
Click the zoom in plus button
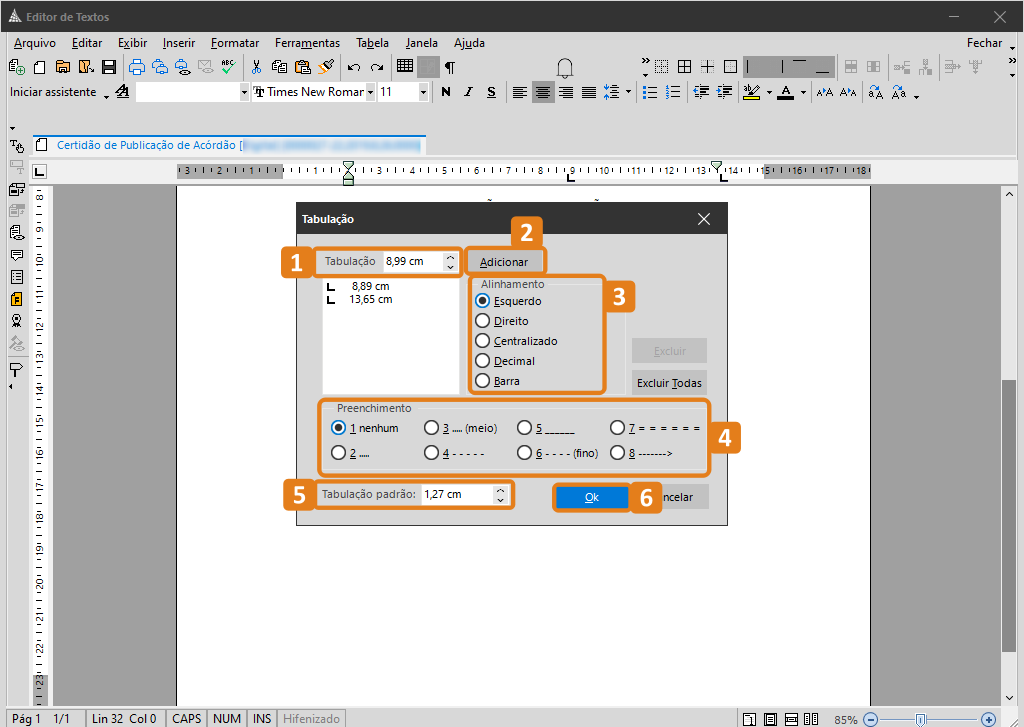(x=989, y=719)
